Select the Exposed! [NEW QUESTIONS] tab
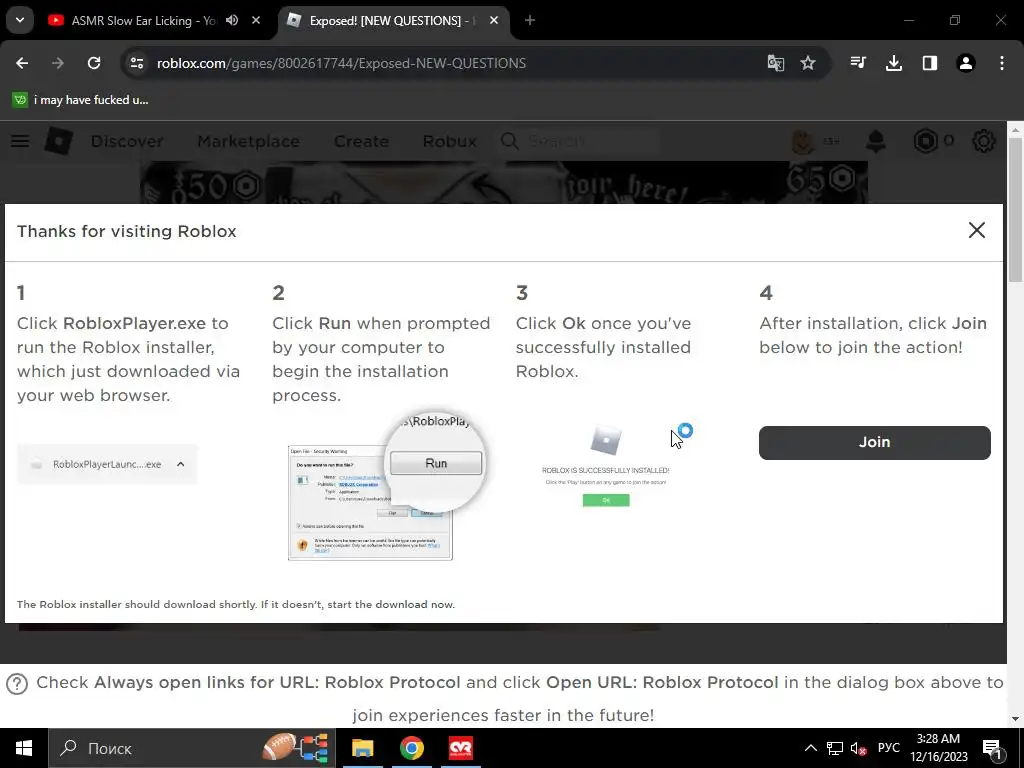1024x768 pixels. click(392, 20)
